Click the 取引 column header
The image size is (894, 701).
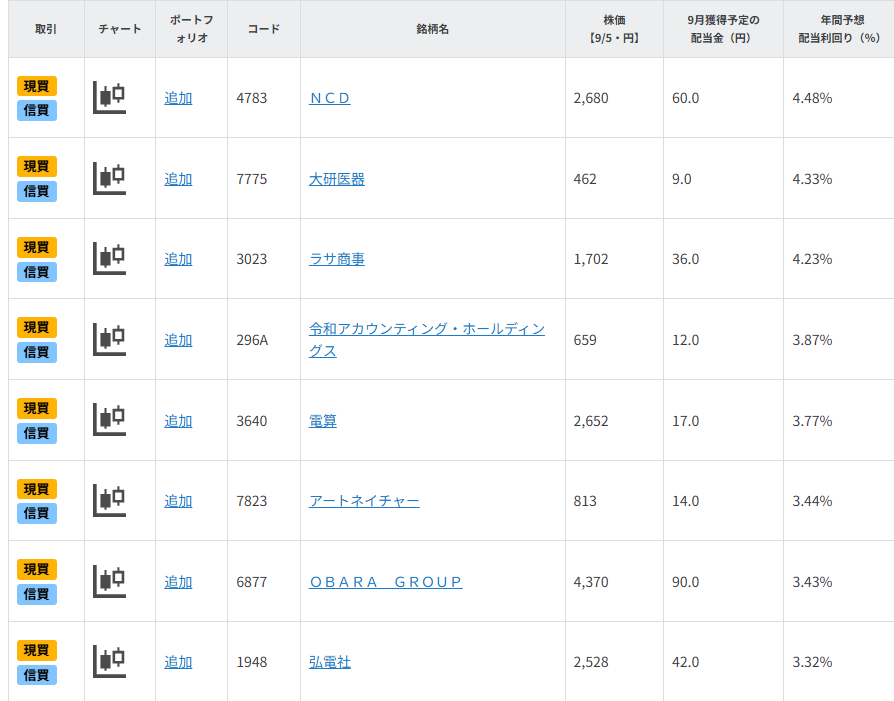pos(46,29)
